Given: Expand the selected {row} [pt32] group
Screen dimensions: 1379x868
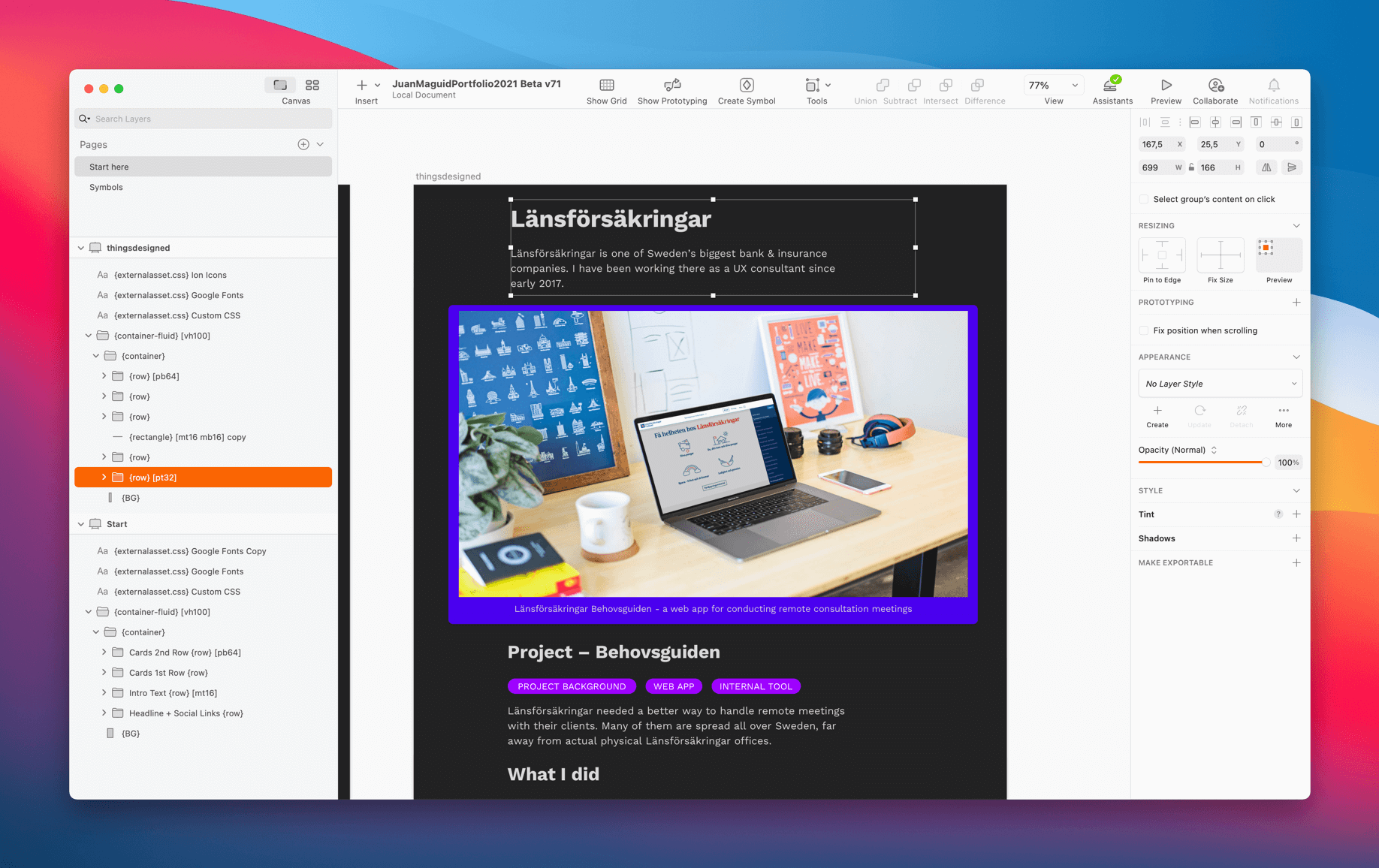Looking at the screenshot, I should coord(104,477).
